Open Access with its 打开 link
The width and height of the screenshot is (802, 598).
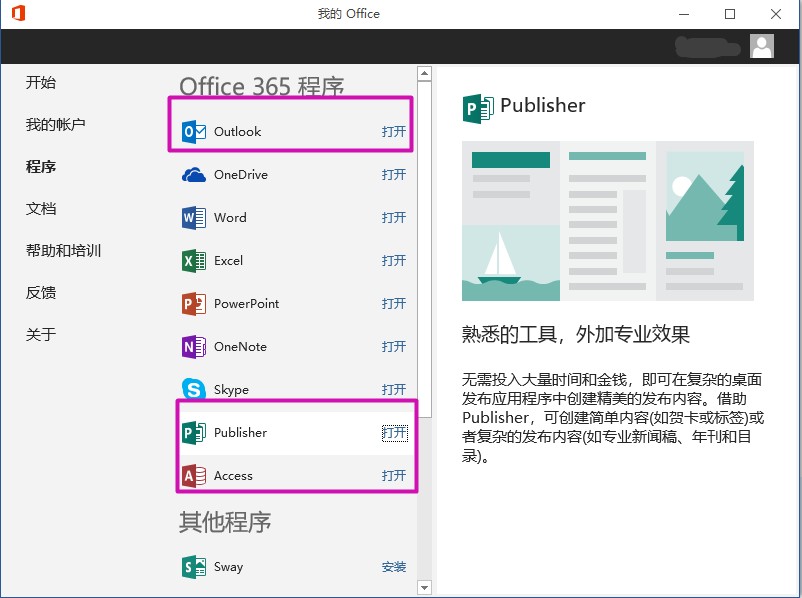pos(394,475)
